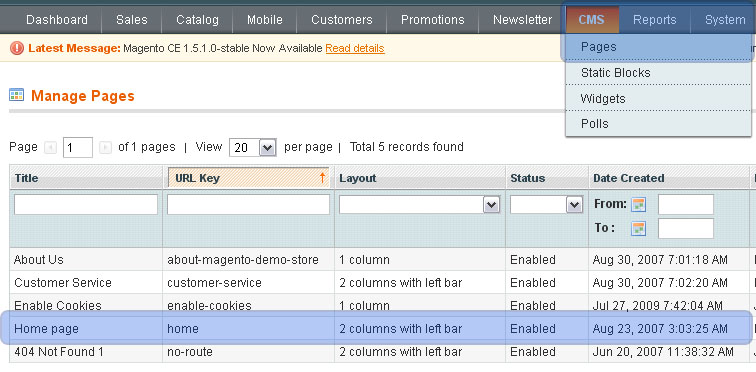Screen dimensions: 756x372
Task: Click the Latest Message alert icon
Action: click(x=17, y=48)
